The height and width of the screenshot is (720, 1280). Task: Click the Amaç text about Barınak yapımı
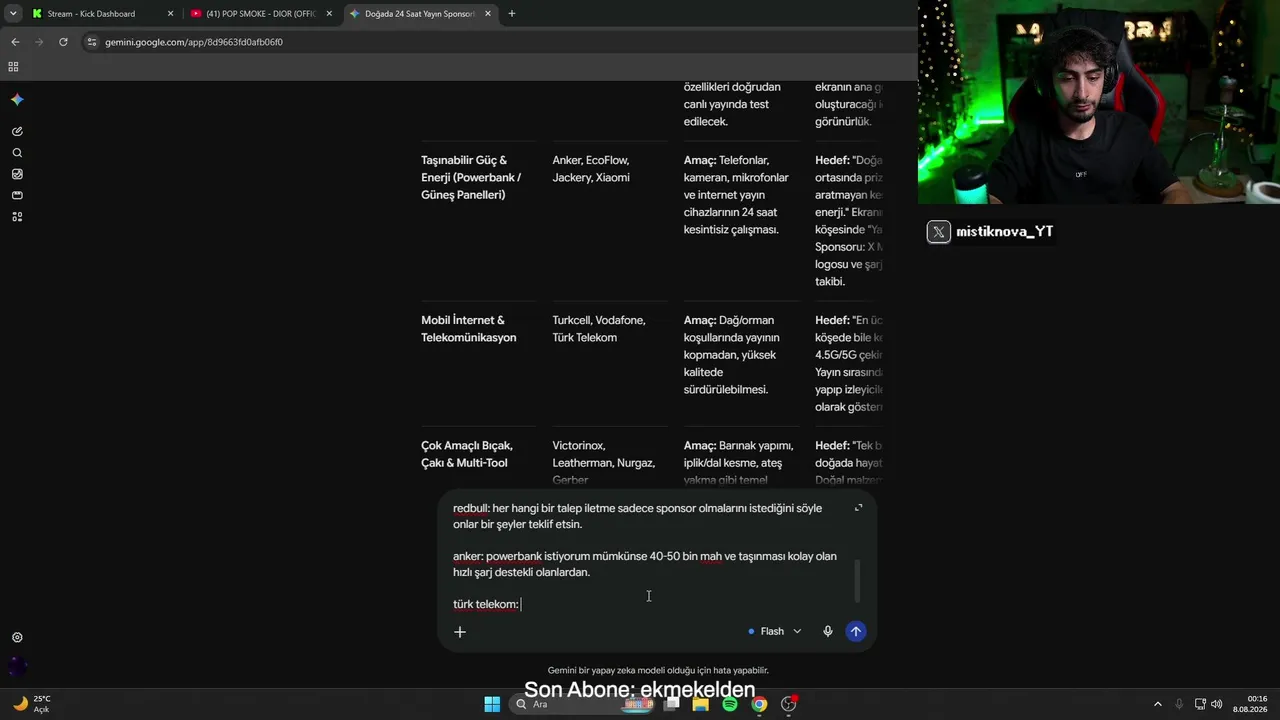tap(739, 463)
